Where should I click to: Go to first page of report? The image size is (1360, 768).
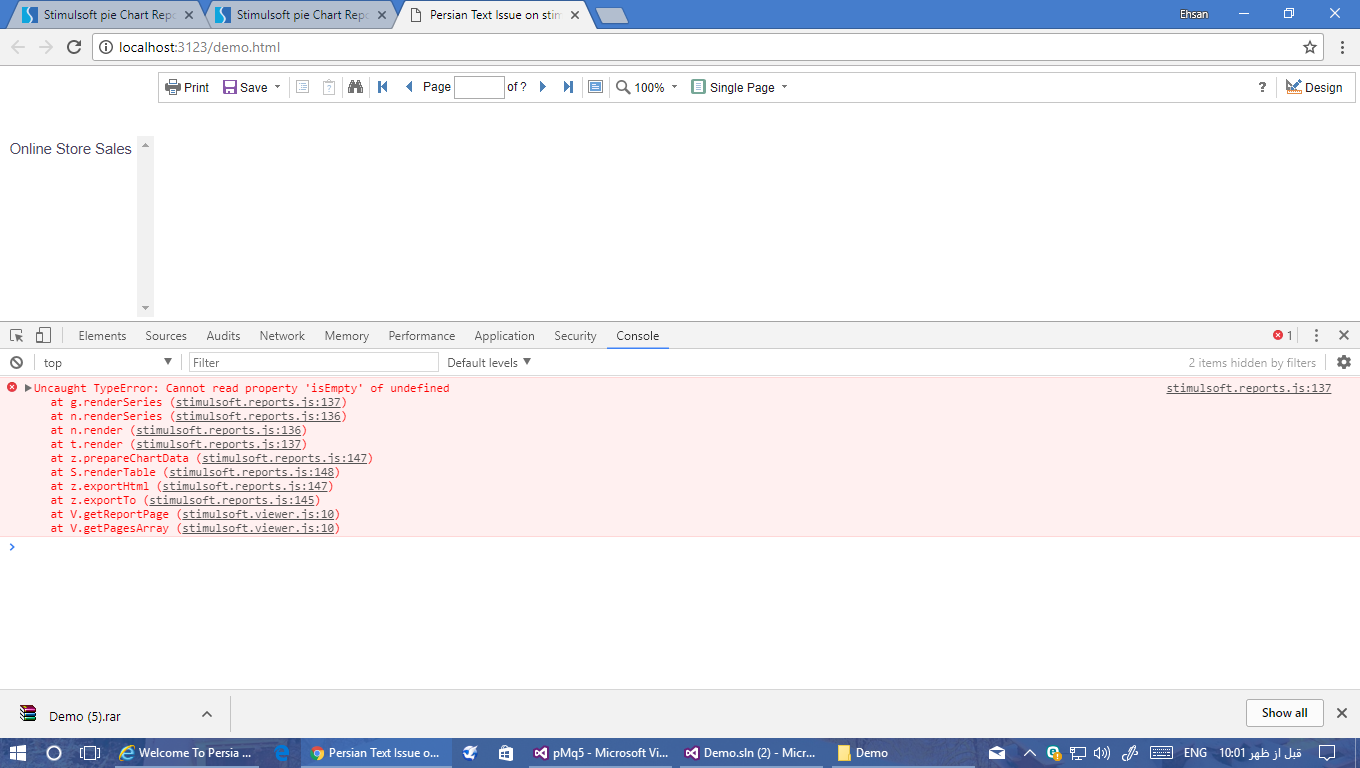(382, 87)
